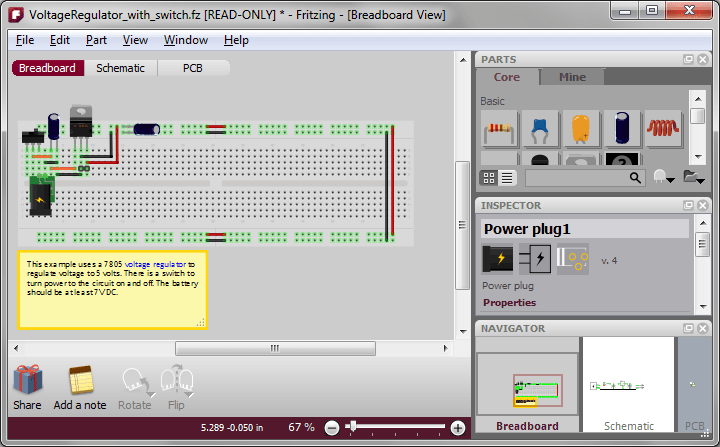
Task: Click the Flip tool icon
Action: [x=177, y=381]
